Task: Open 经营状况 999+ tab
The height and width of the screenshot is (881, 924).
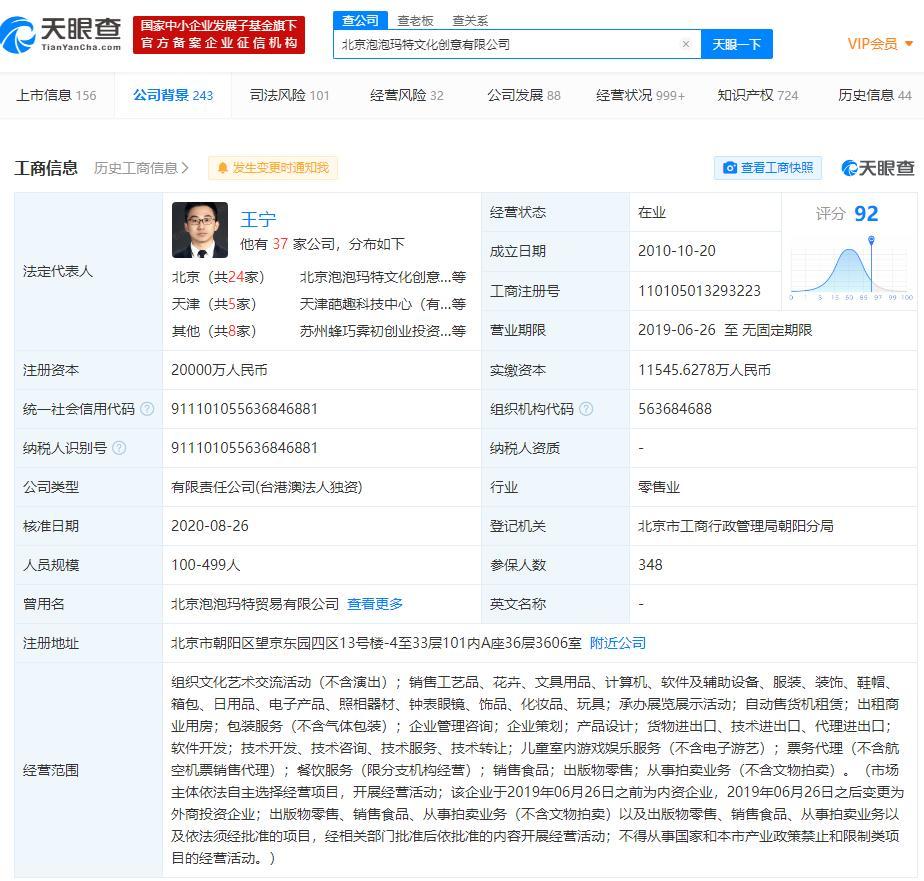Action: 640,95
